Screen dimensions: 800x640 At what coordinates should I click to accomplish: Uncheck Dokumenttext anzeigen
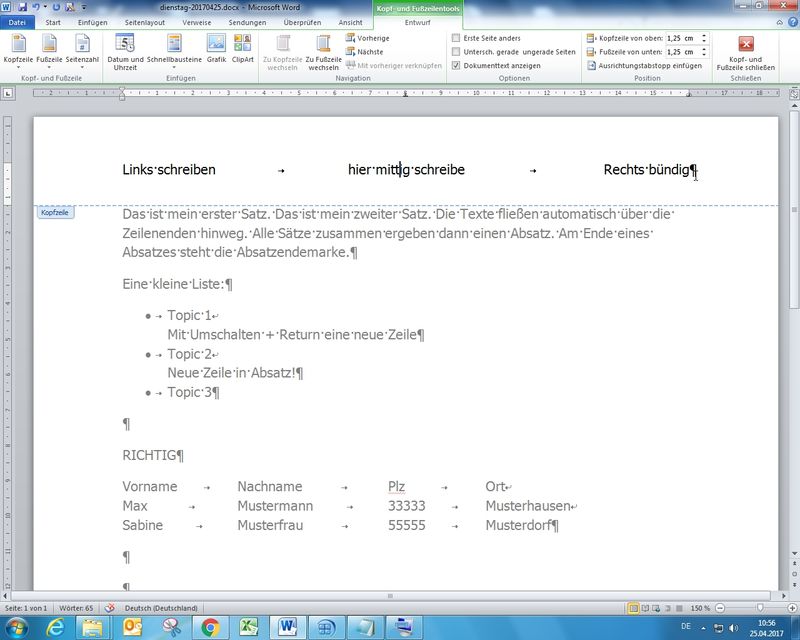pyautogui.click(x=457, y=65)
